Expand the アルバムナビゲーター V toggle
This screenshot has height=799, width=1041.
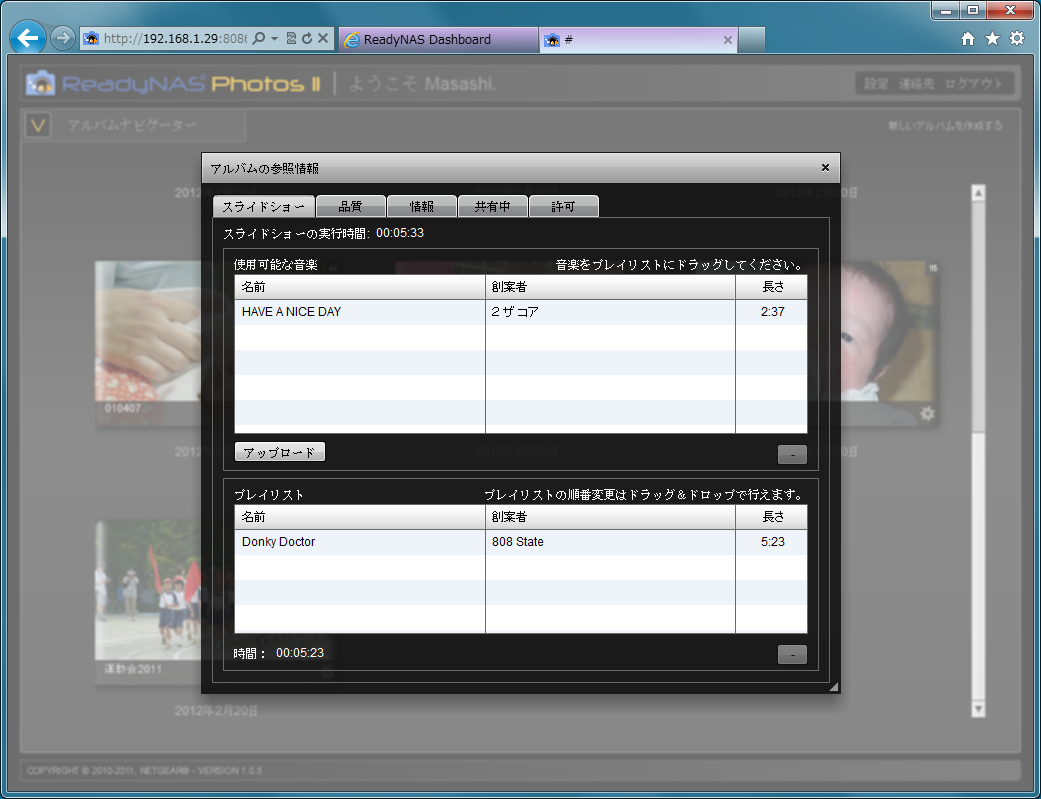(x=39, y=125)
